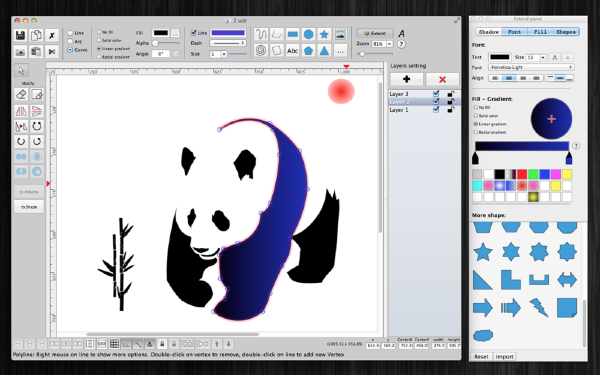Click the larger A increase font button
600x375 pixels.
pos(554,57)
